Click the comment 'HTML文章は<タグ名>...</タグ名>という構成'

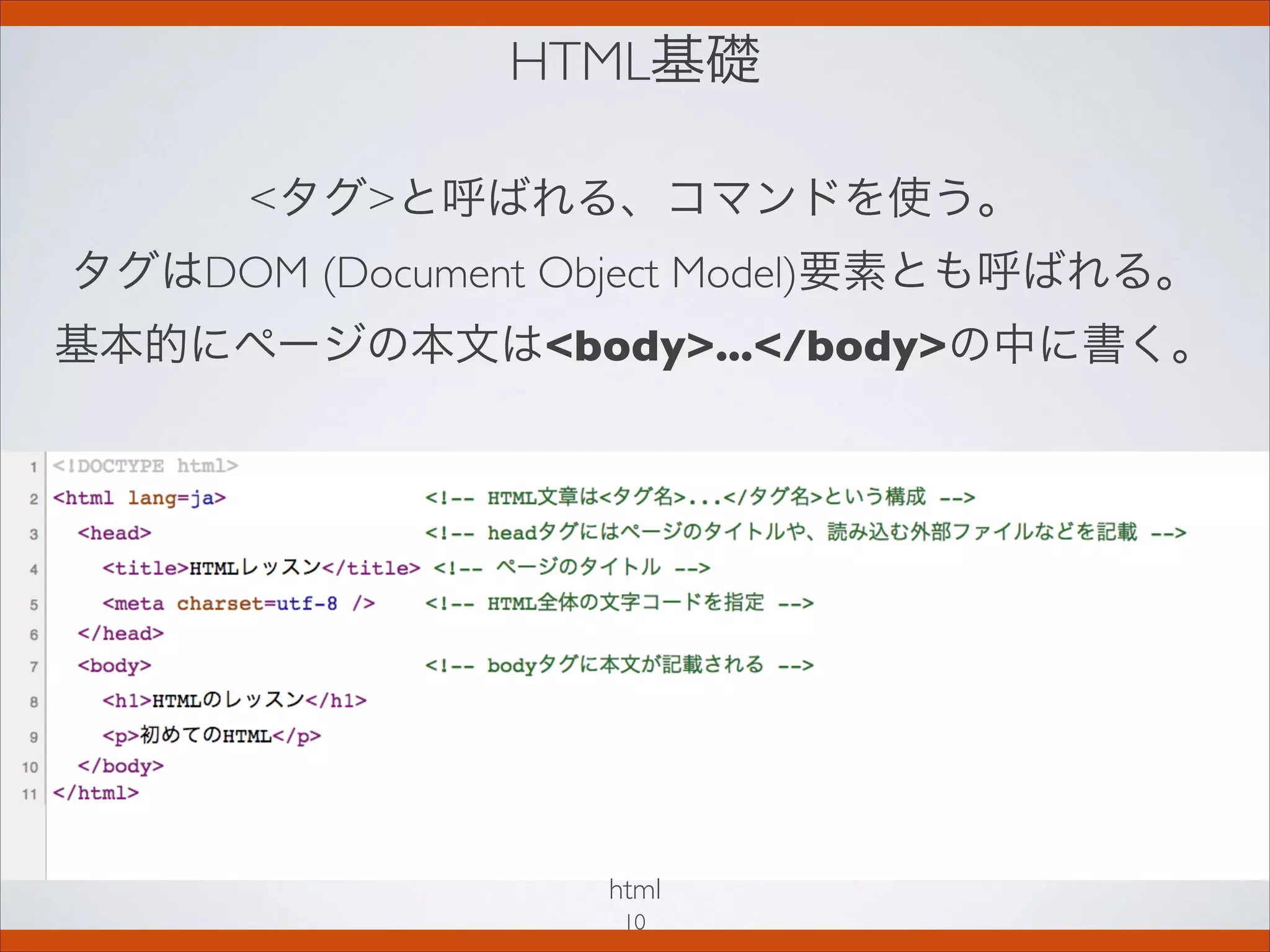coord(700,497)
